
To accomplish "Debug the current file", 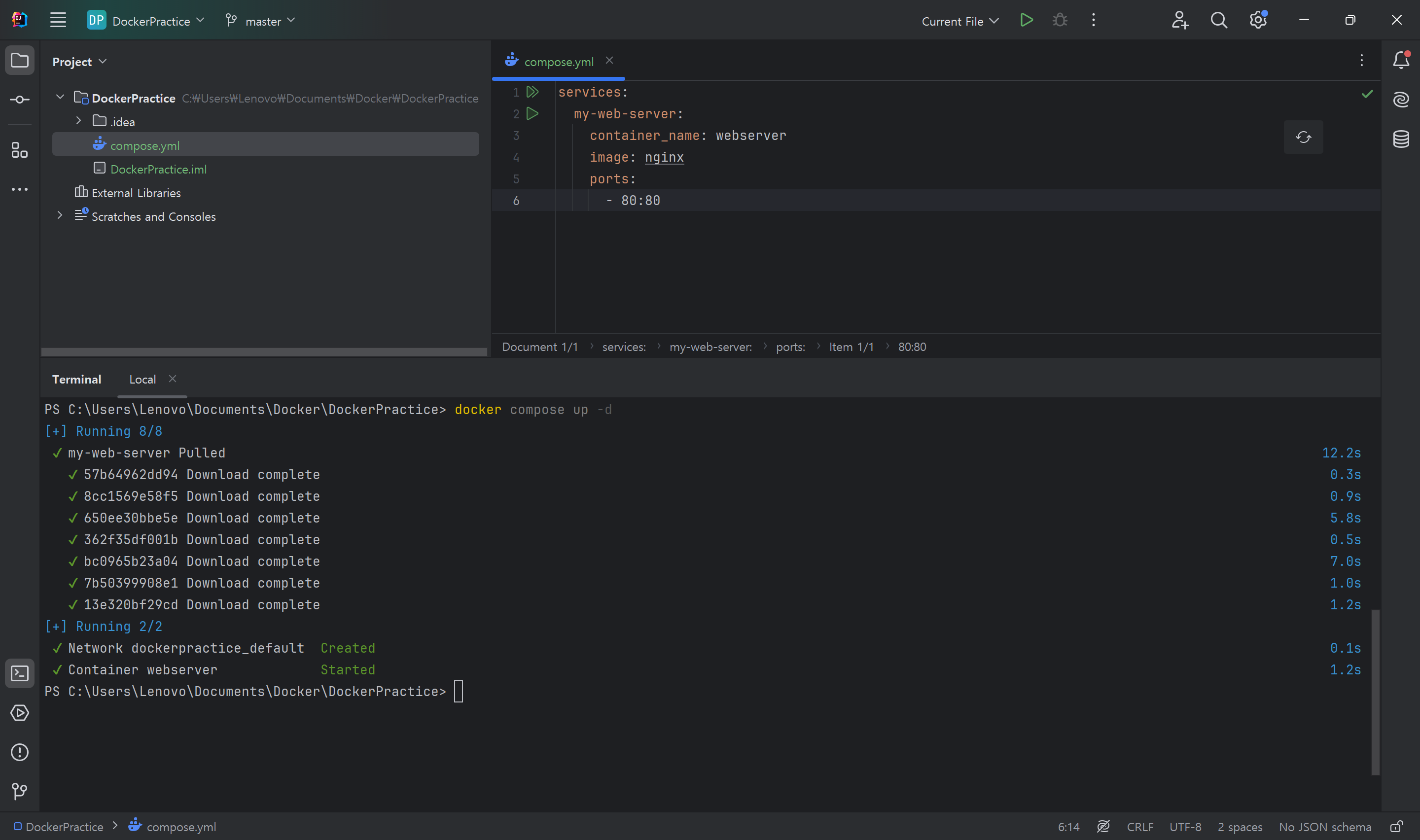I will click(1060, 20).
